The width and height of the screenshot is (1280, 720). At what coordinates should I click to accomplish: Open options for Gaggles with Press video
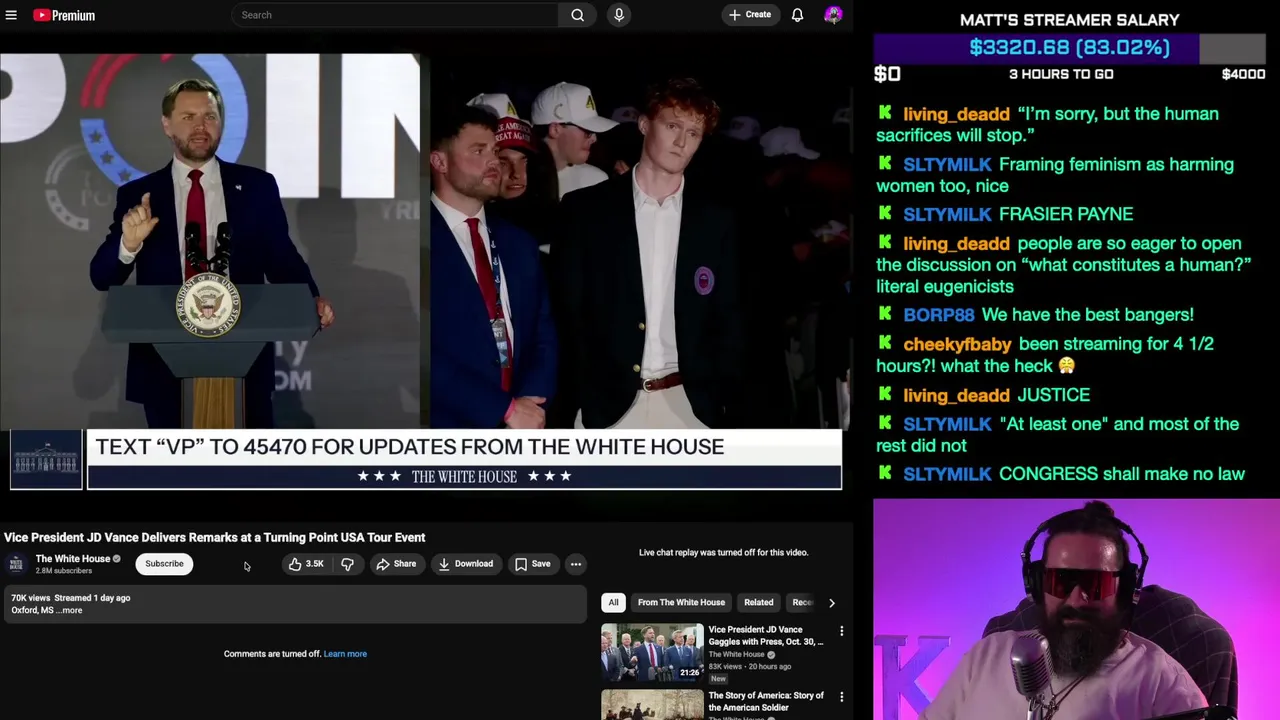[841, 631]
